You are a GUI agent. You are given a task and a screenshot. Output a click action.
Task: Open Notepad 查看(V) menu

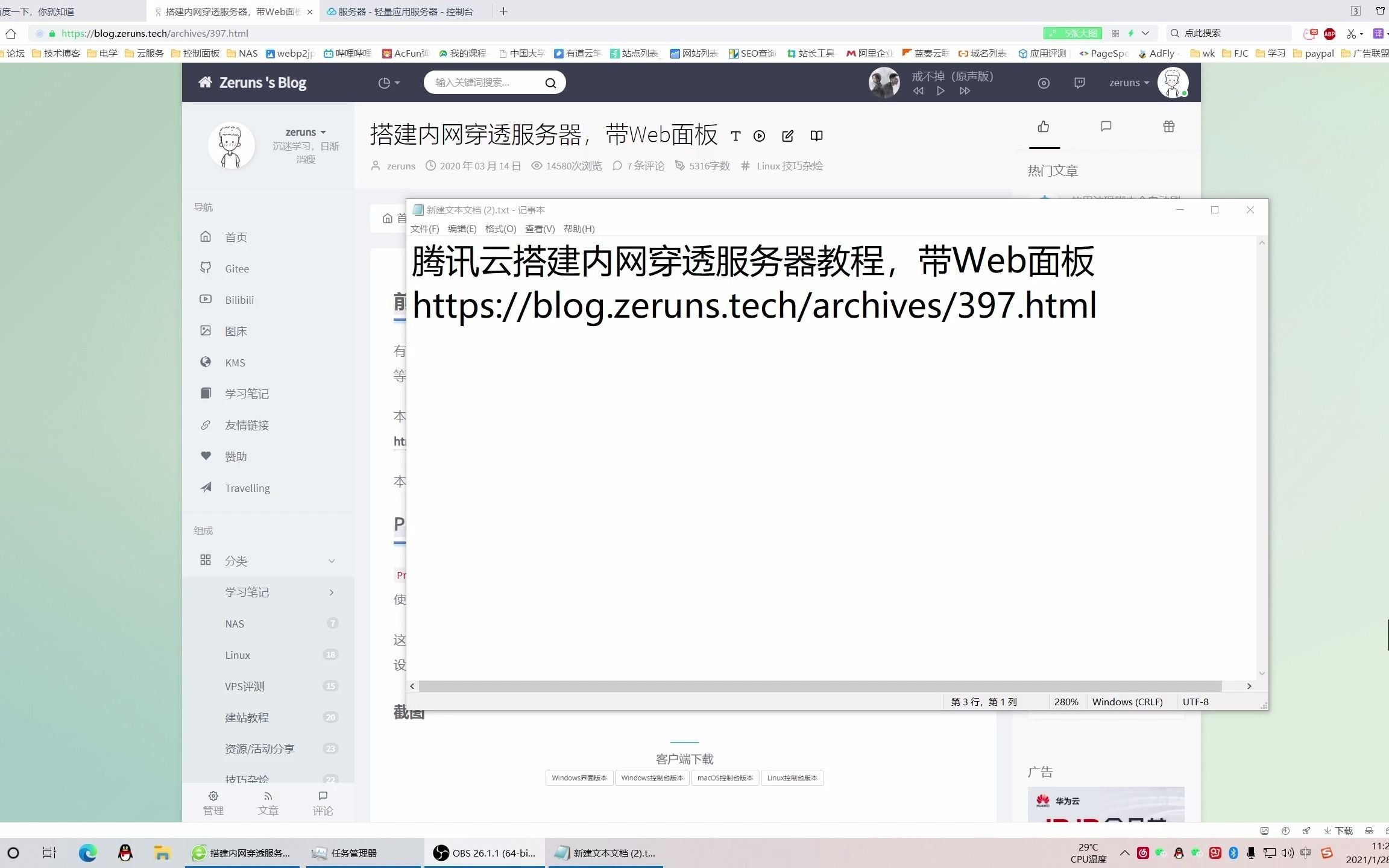[540, 229]
